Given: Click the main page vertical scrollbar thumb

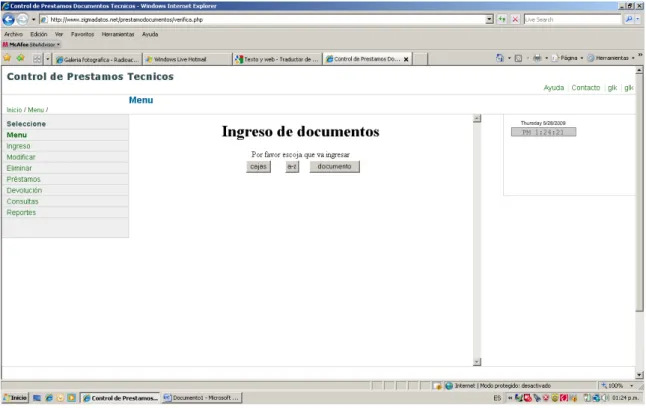Looking at the screenshot, I should coord(639,193).
